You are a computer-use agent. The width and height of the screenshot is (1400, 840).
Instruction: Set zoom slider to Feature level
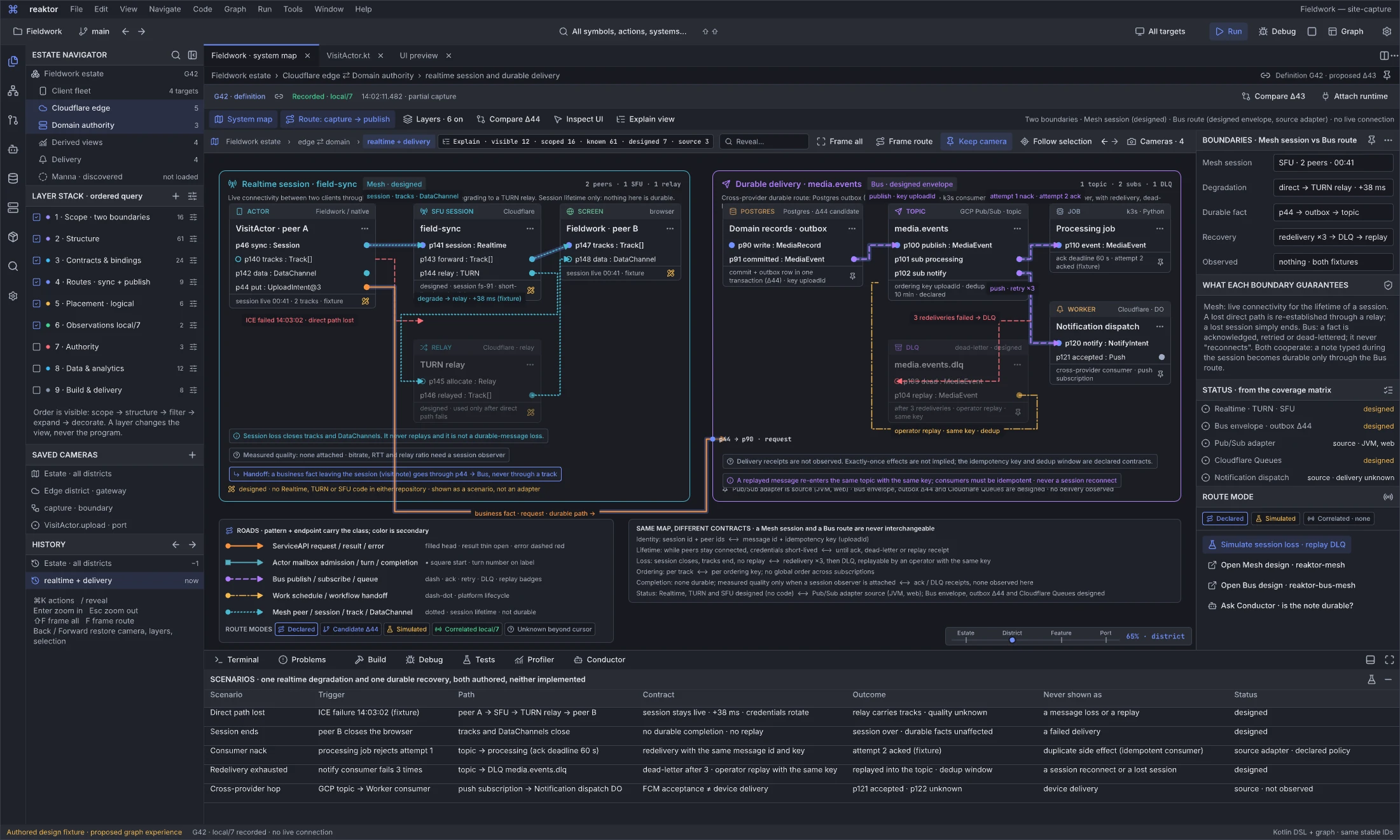(1061, 640)
